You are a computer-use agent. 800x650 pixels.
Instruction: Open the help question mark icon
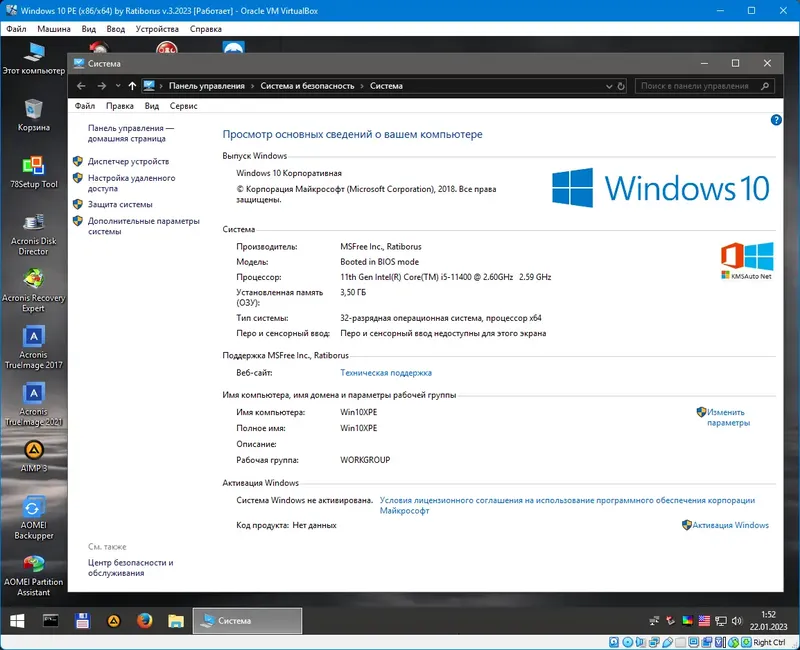(x=776, y=120)
